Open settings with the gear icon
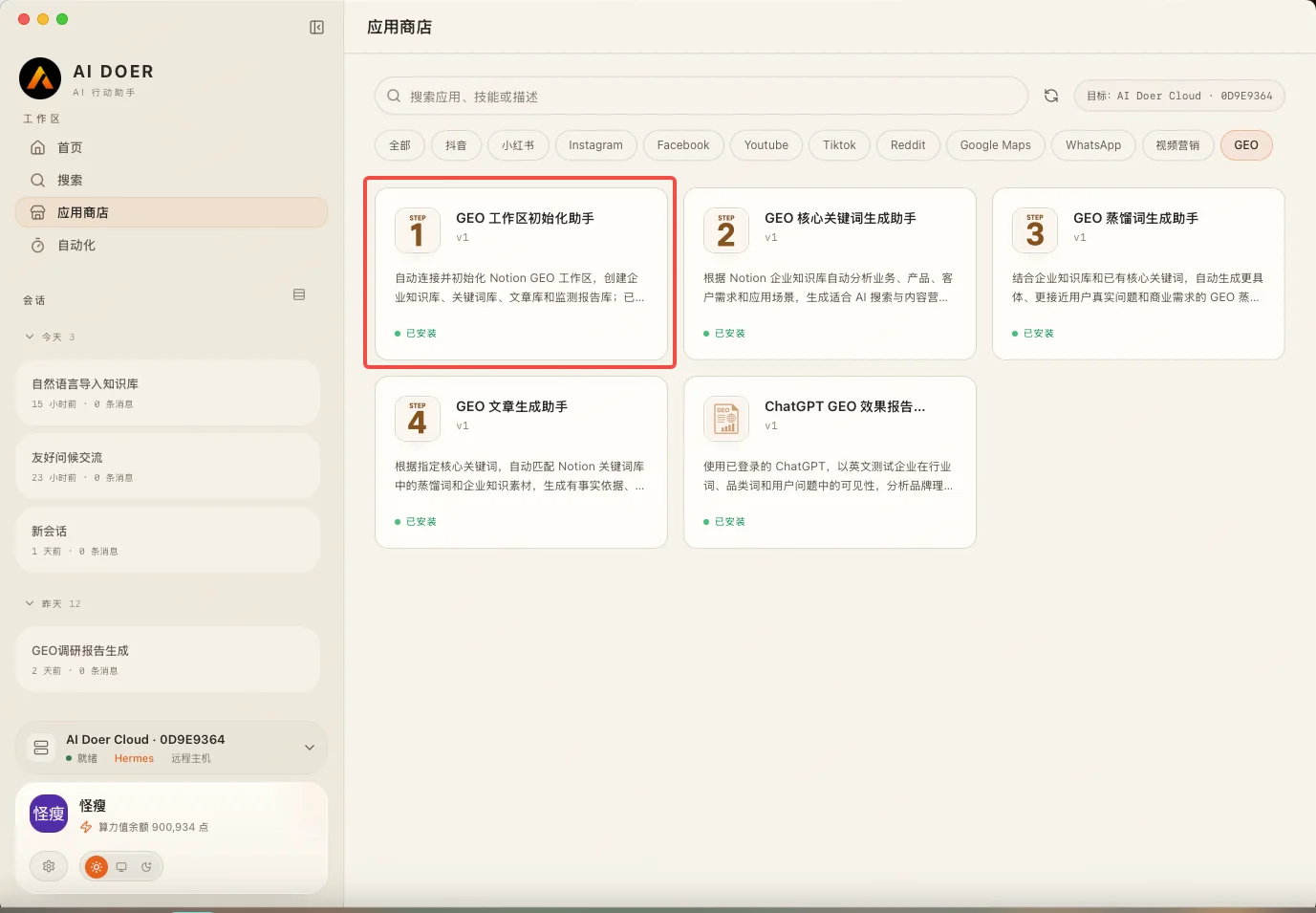1316x913 pixels. tap(49, 866)
